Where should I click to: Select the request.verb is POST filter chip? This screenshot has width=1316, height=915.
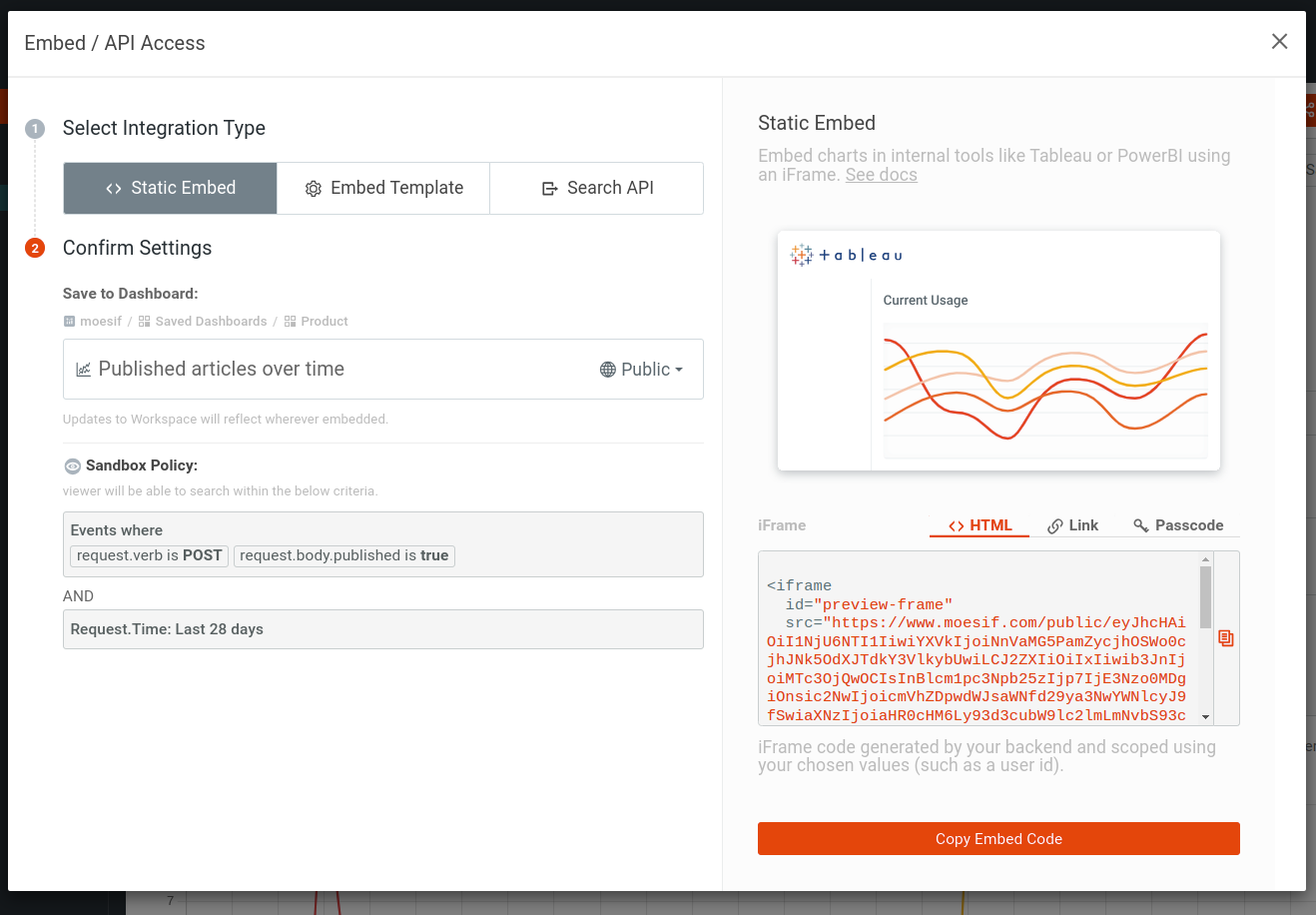click(x=148, y=556)
